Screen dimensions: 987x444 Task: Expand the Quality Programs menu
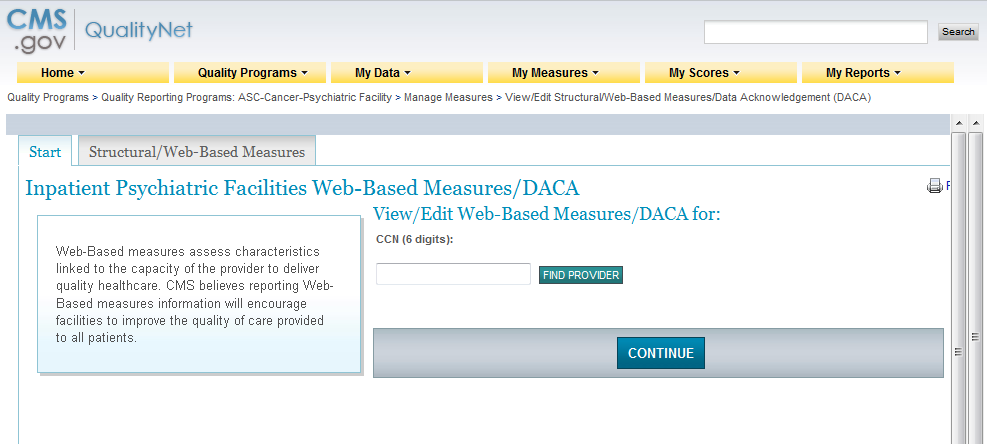point(253,73)
